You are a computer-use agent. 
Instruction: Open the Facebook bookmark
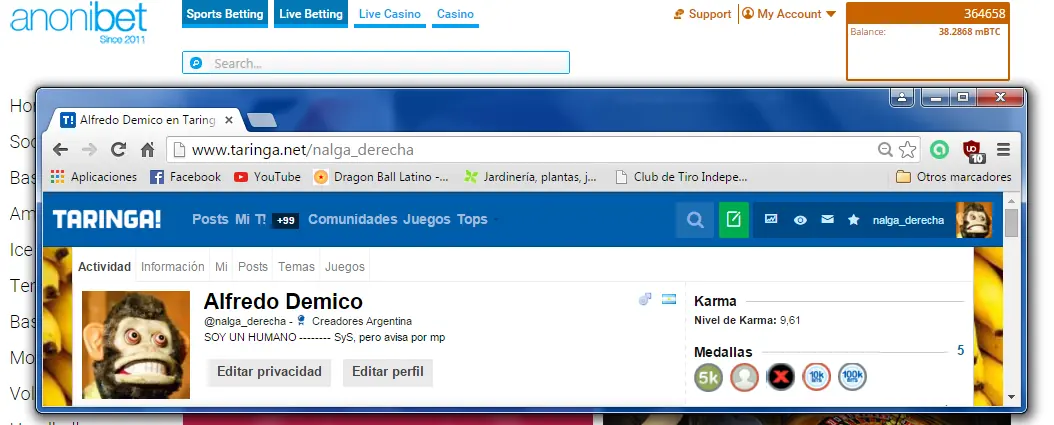(x=186, y=177)
